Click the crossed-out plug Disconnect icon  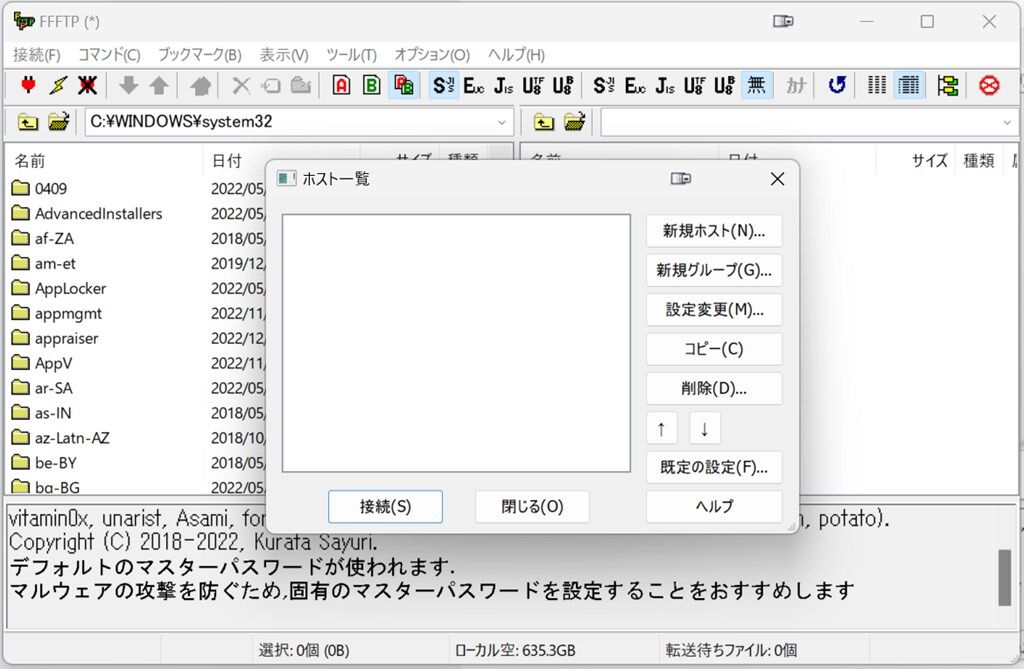[88, 86]
